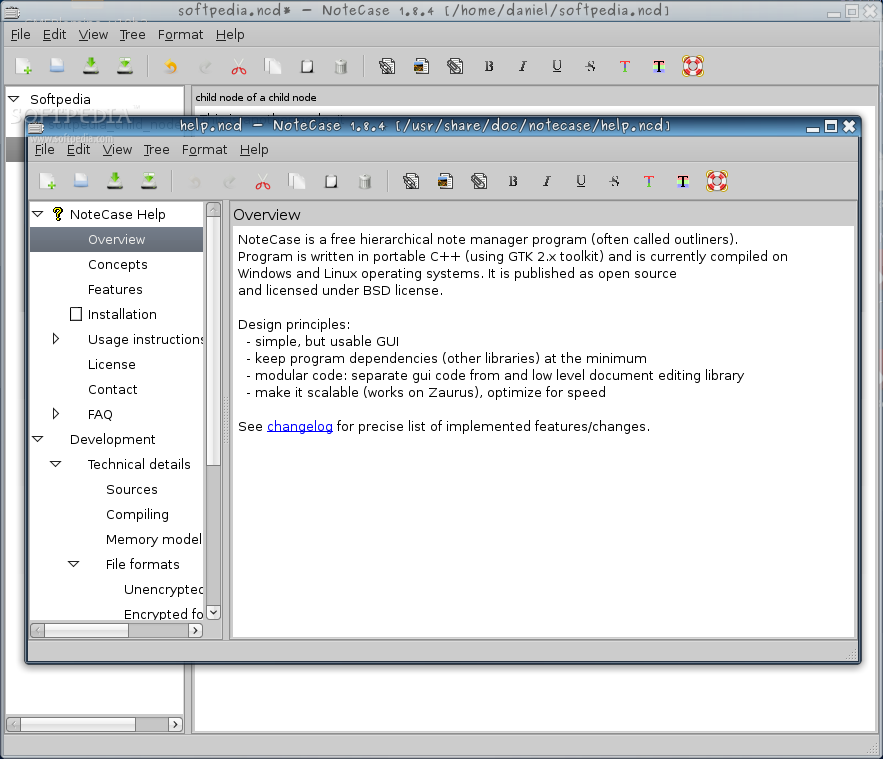Viewport: 883px width, 759px height.
Task: Open Tree menu in softpedia.ncd window
Action: point(132,35)
